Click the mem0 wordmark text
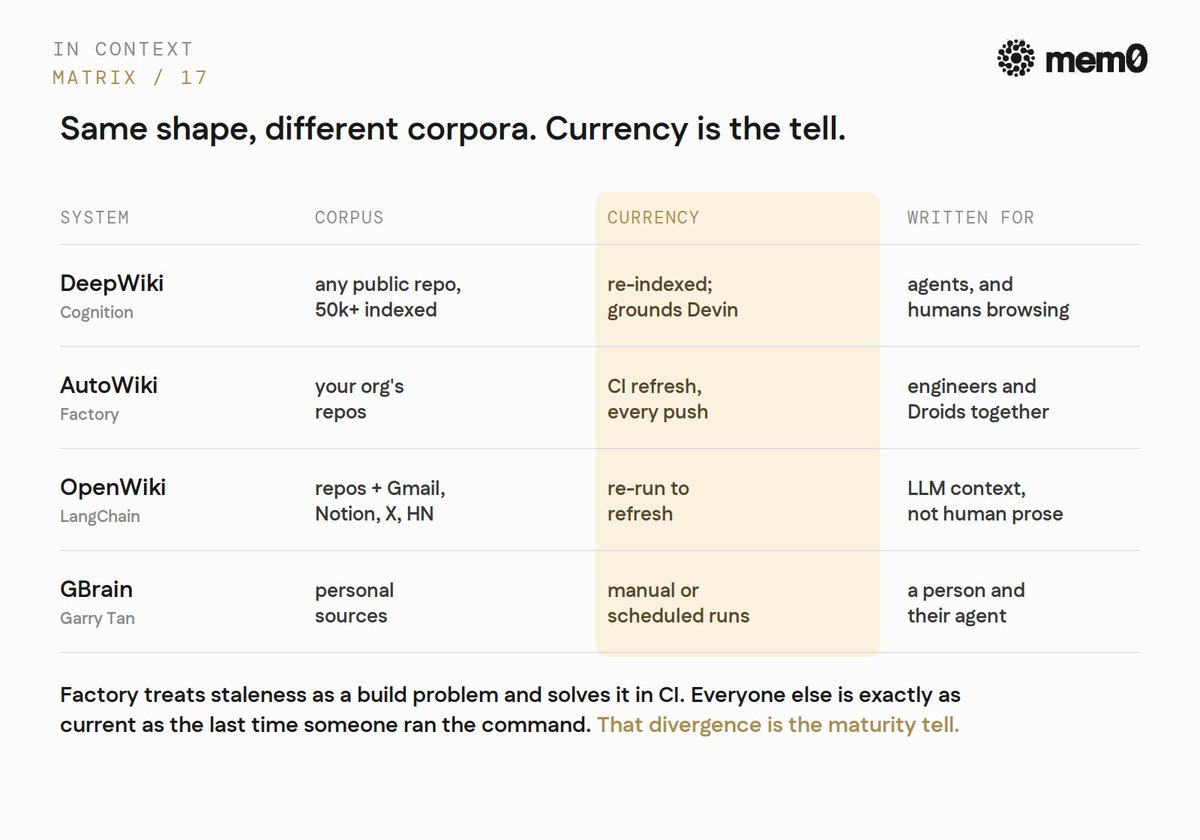Viewport: 1200px width, 840px height. pos(1097,60)
